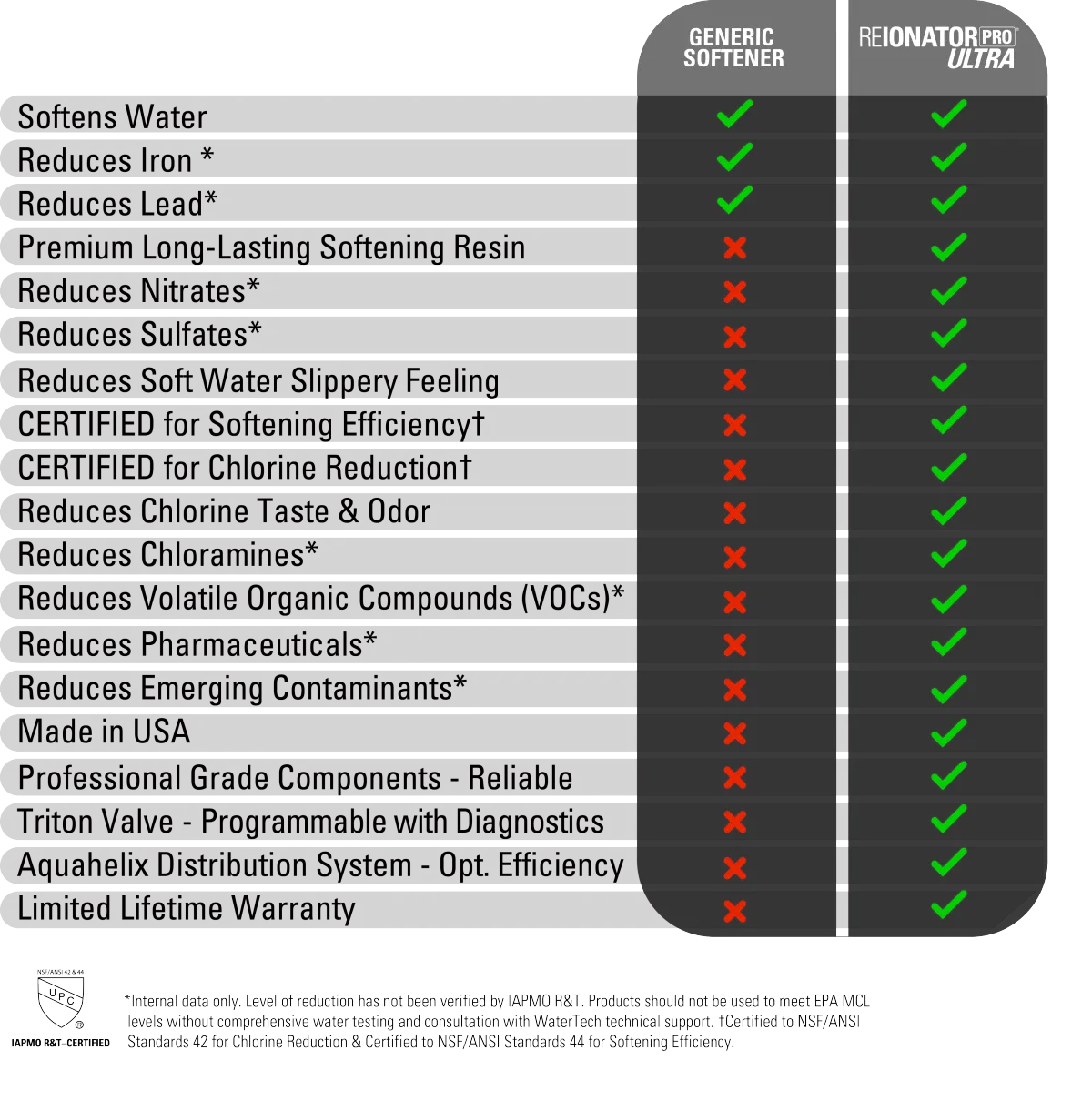Image resolution: width=1092 pixels, height=1101 pixels.
Task: Click the red X for Chlorine Taste & Odor
Action: pos(735,513)
